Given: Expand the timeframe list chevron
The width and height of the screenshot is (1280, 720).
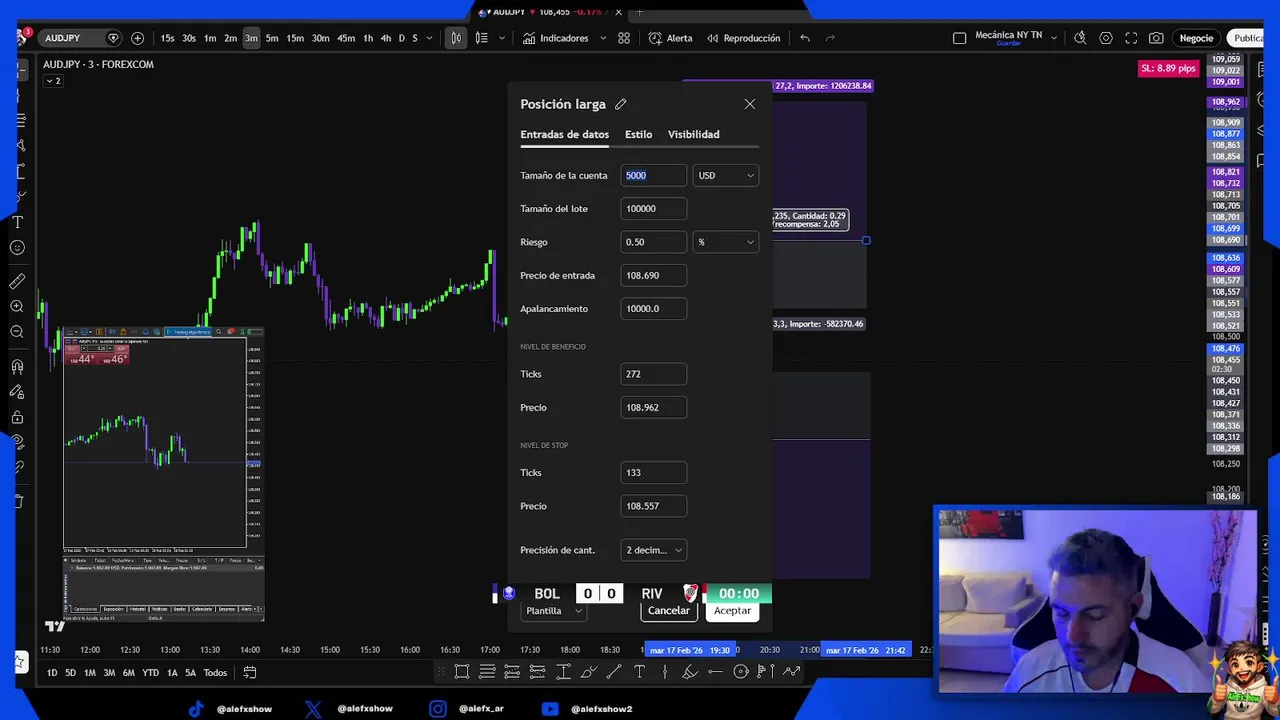Looking at the screenshot, I should (x=430, y=38).
